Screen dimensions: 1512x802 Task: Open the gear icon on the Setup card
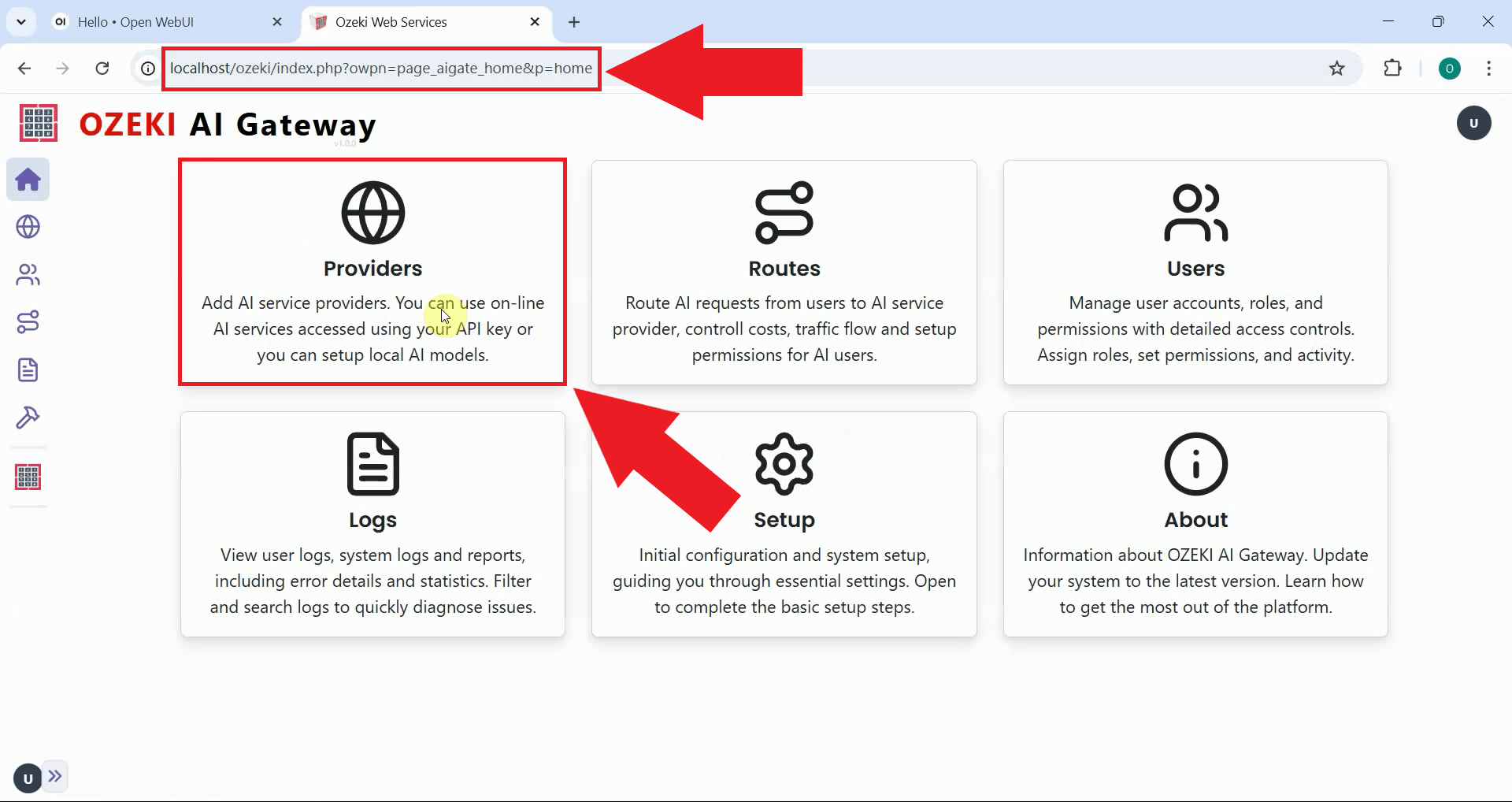pyautogui.click(x=784, y=463)
